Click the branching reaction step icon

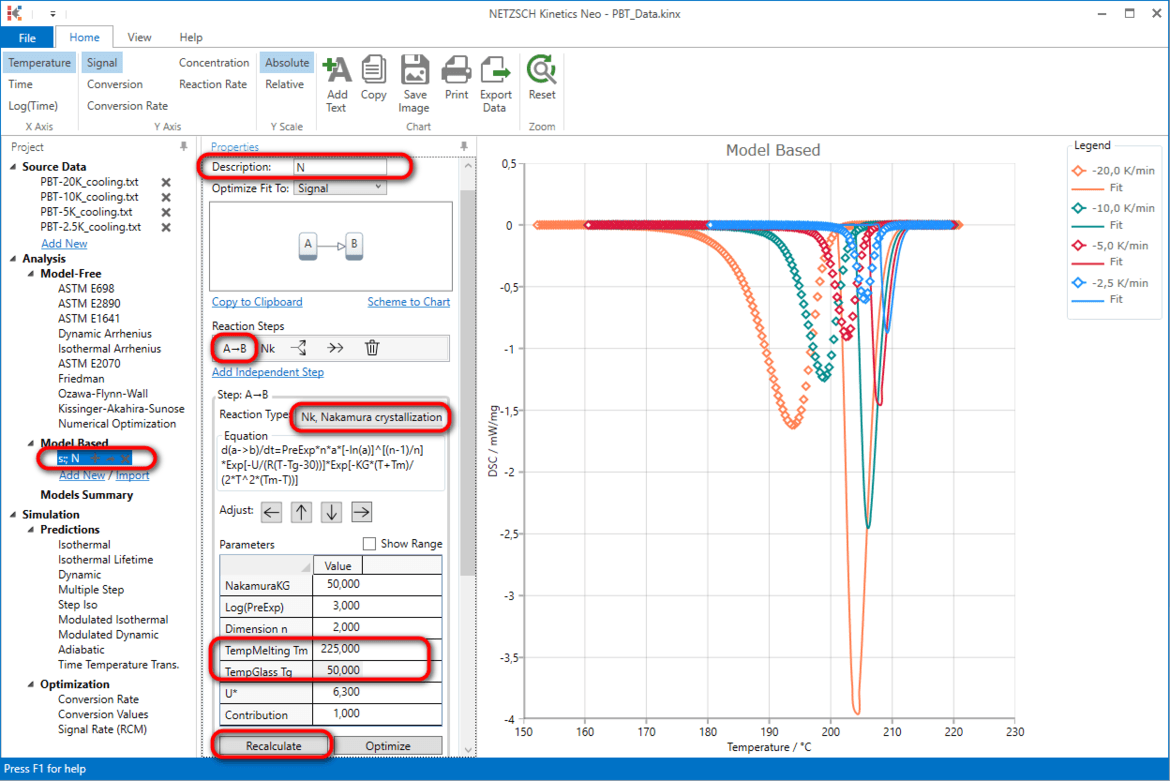tap(298, 348)
